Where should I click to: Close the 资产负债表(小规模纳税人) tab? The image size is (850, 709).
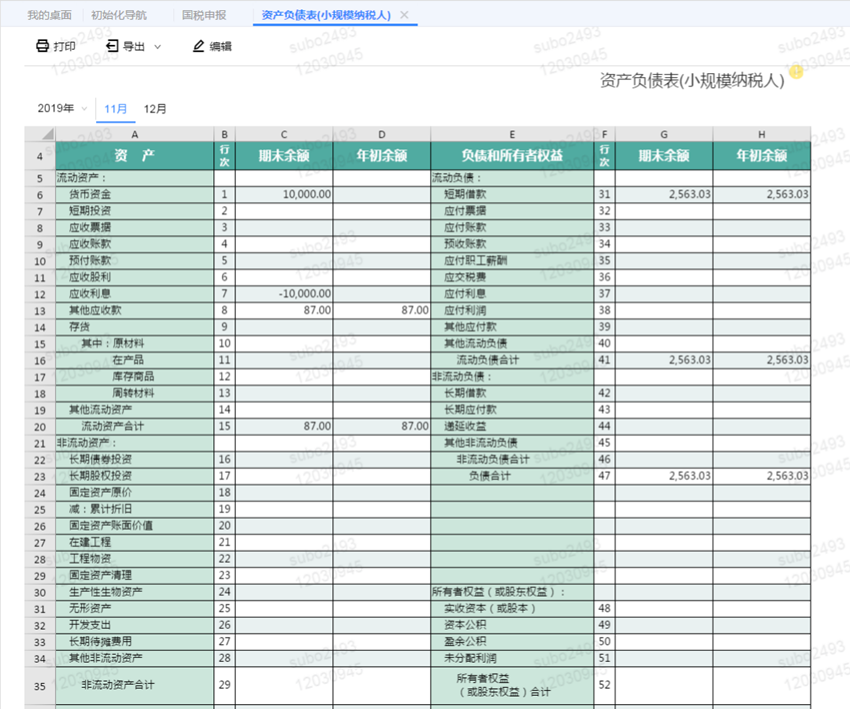pos(404,15)
